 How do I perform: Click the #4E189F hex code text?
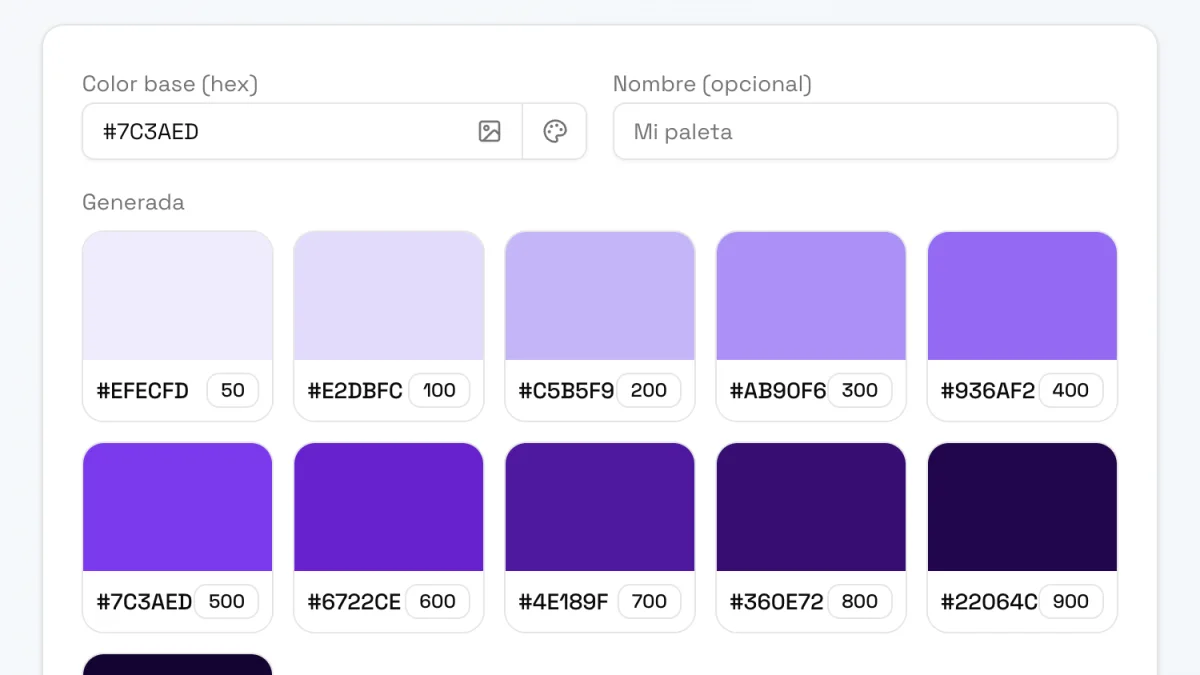563,602
